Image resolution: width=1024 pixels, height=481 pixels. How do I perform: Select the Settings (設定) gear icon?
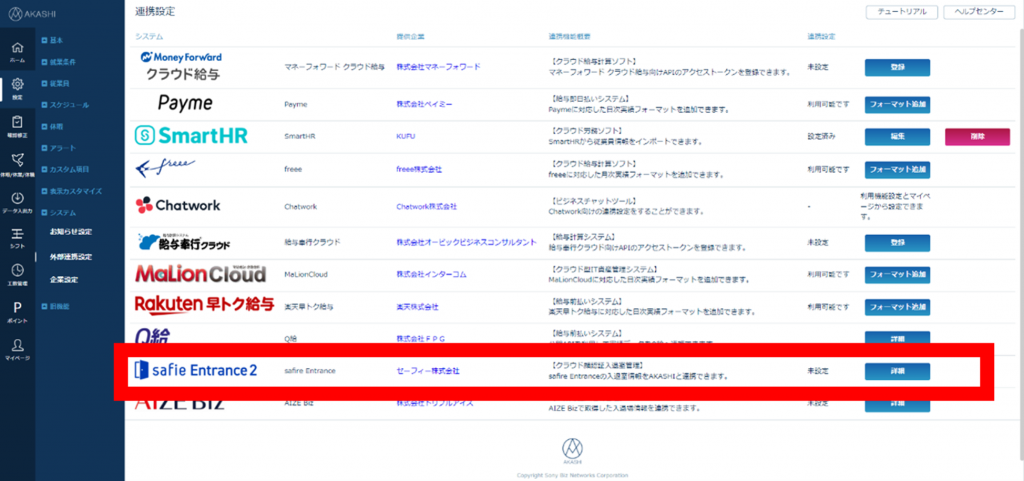pos(18,89)
